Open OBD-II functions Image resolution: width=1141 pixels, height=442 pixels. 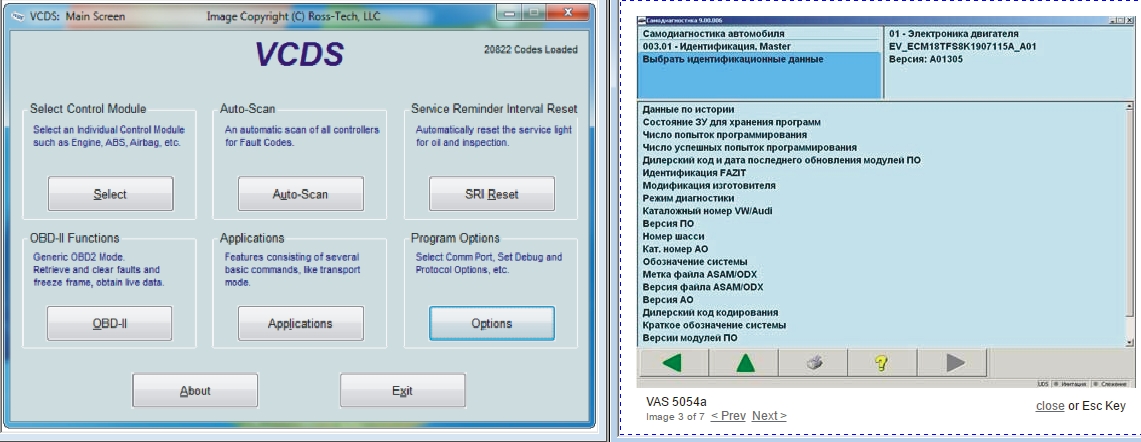click(110, 323)
